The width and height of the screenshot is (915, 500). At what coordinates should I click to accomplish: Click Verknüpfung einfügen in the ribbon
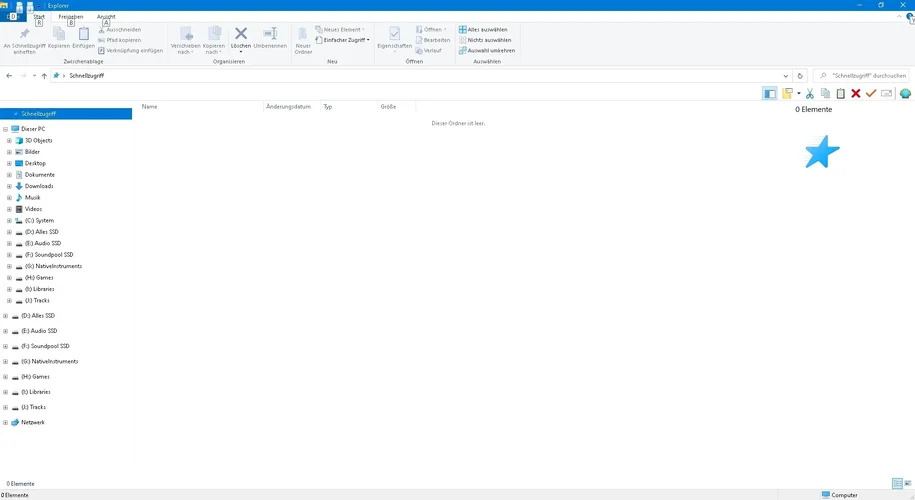130,50
